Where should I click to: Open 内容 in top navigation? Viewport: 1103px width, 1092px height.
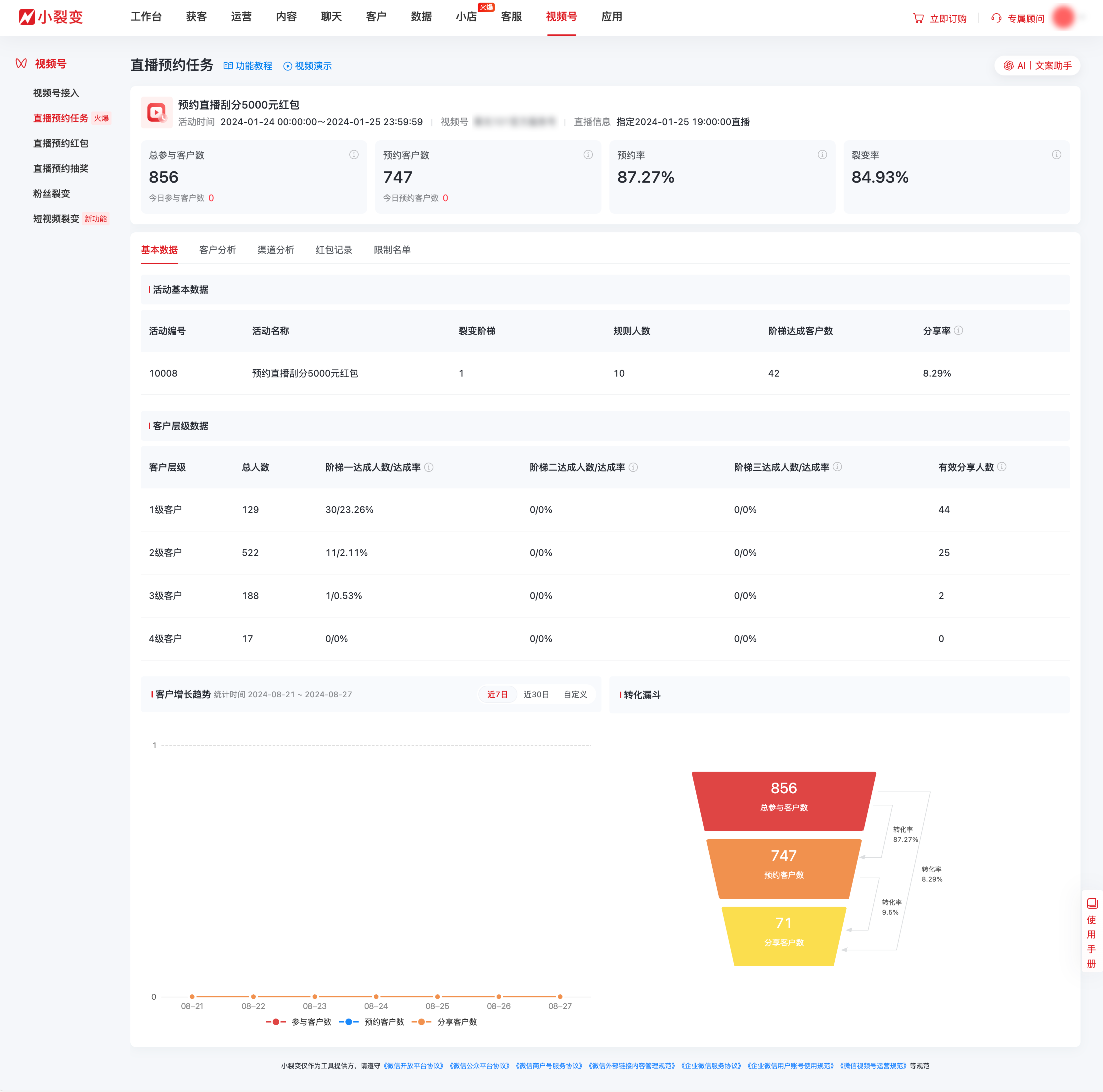[287, 17]
